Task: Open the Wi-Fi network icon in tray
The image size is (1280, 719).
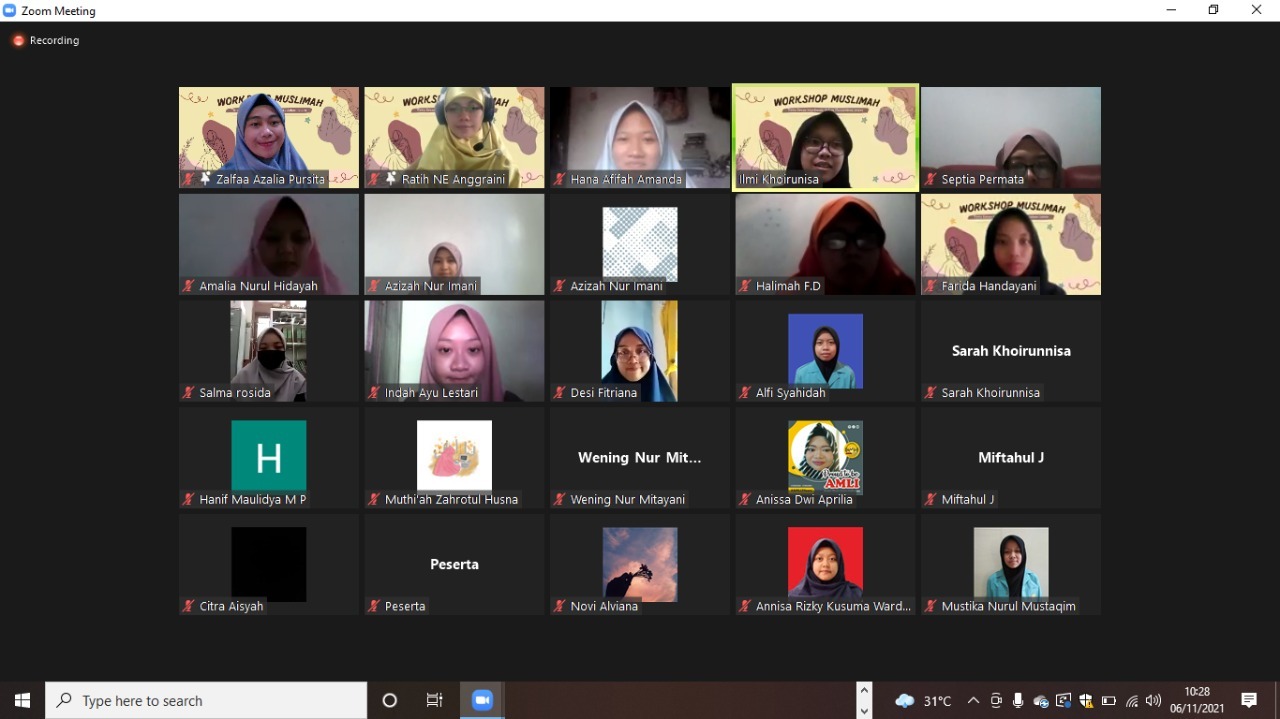Action: tap(1132, 701)
